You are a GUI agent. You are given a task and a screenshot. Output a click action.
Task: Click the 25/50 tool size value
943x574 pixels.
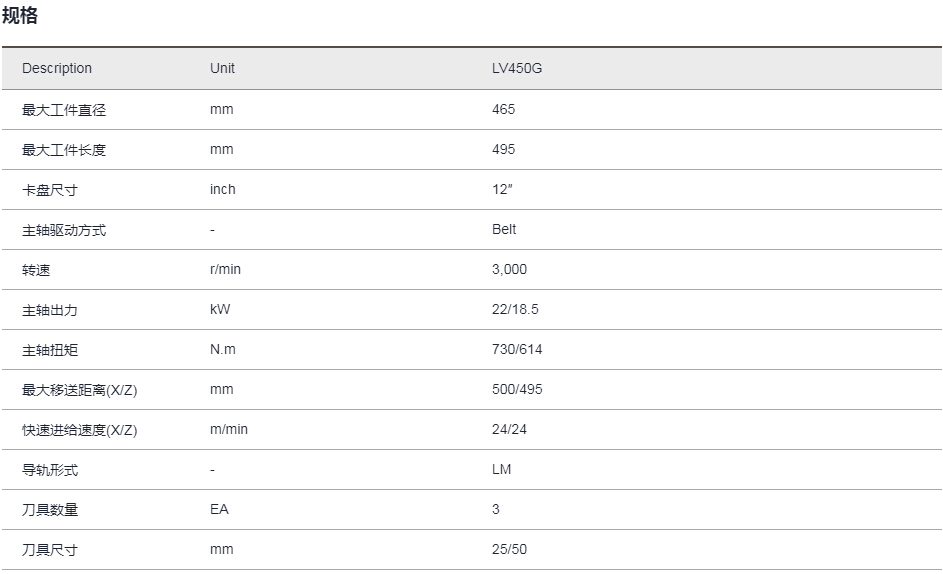[509, 549]
